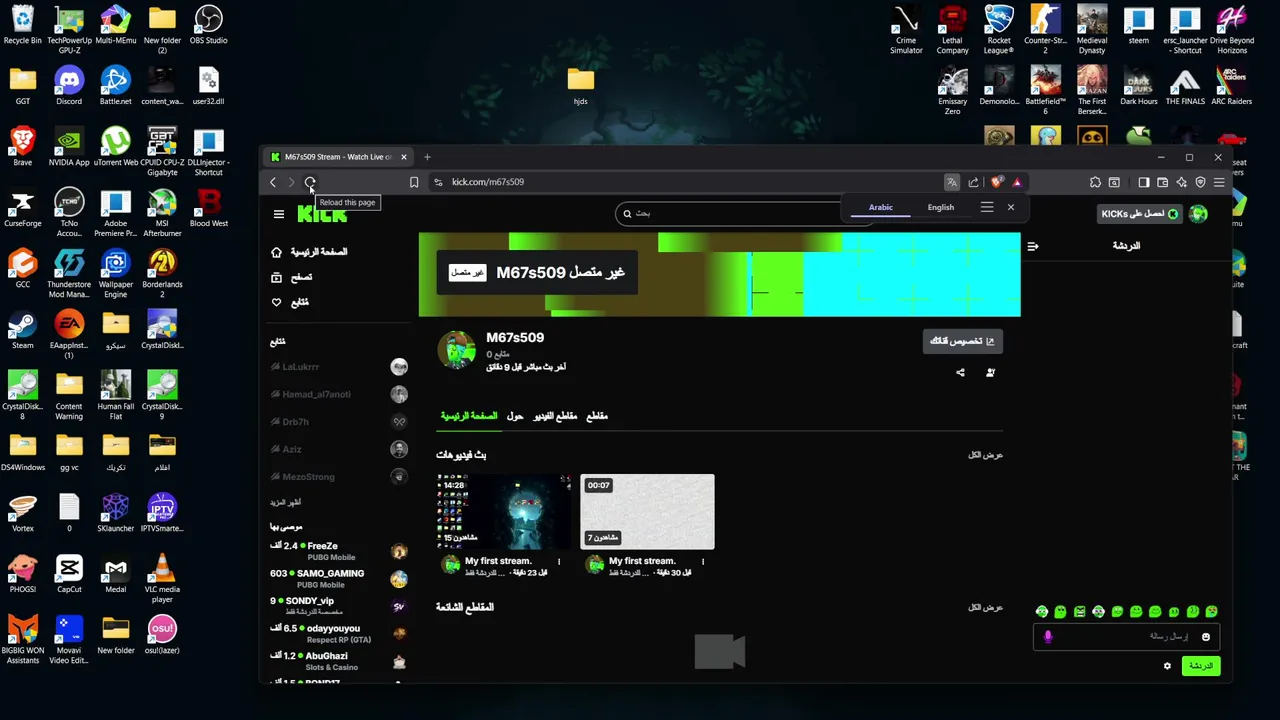Open the Brave Shields lion icon

(x=997, y=182)
